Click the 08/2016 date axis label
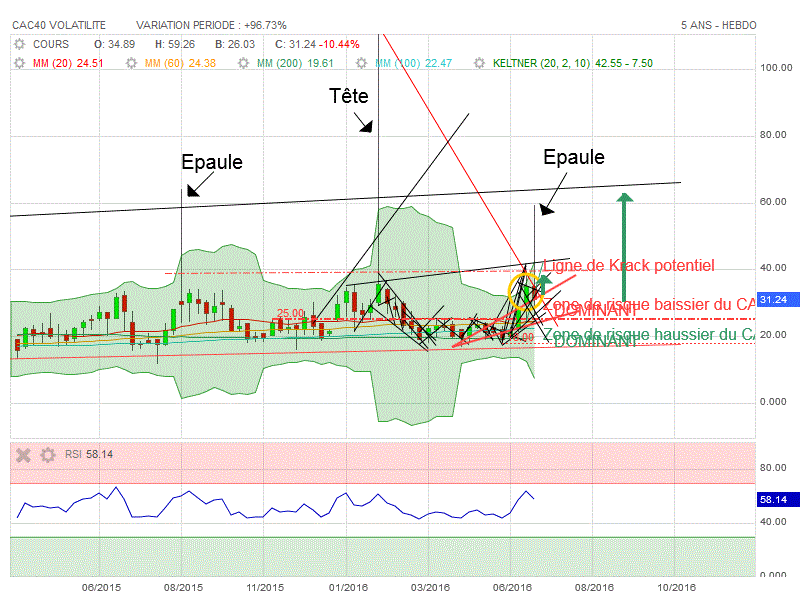Image resolution: width=810 pixels, height=606 pixels. click(x=594, y=587)
